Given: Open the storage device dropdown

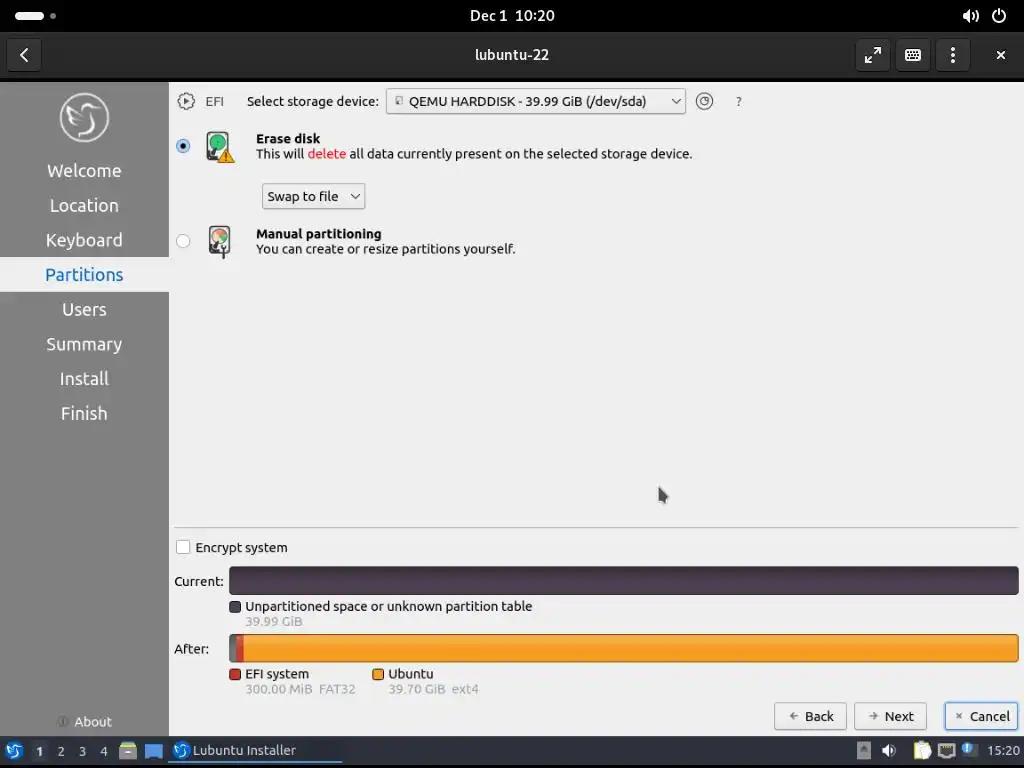Looking at the screenshot, I should pos(536,101).
